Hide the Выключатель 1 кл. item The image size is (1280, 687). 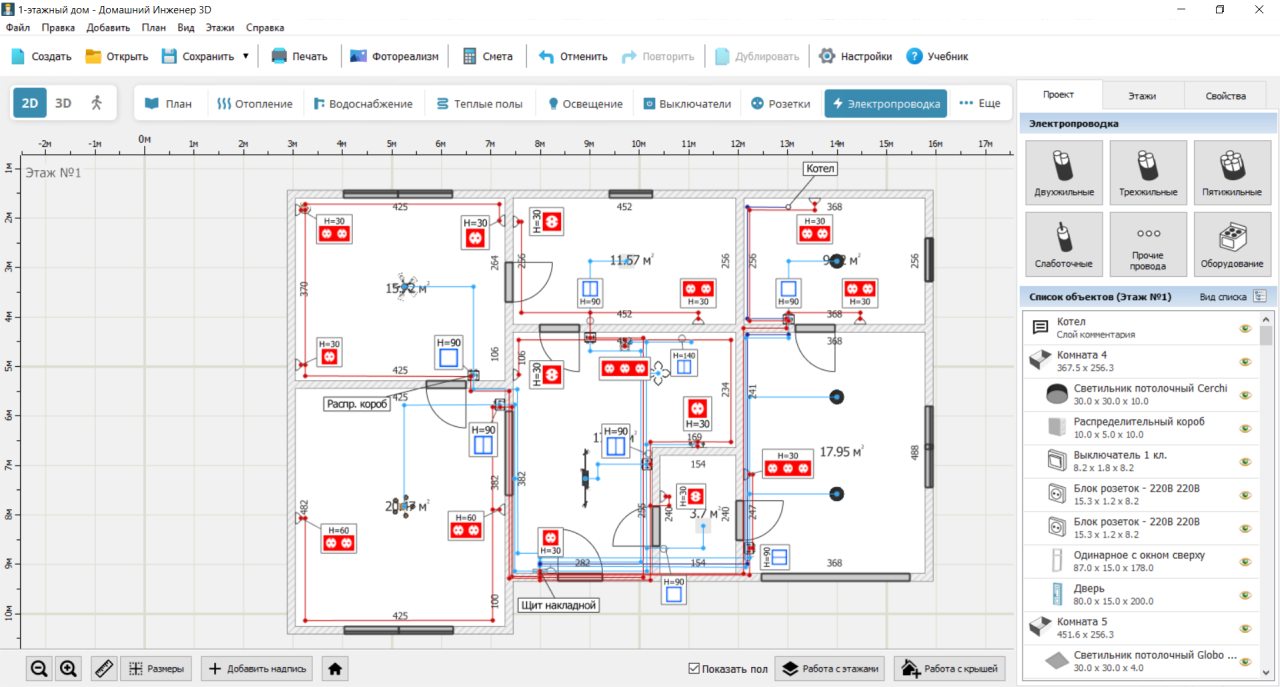pyautogui.click(x=1246, y=461)
